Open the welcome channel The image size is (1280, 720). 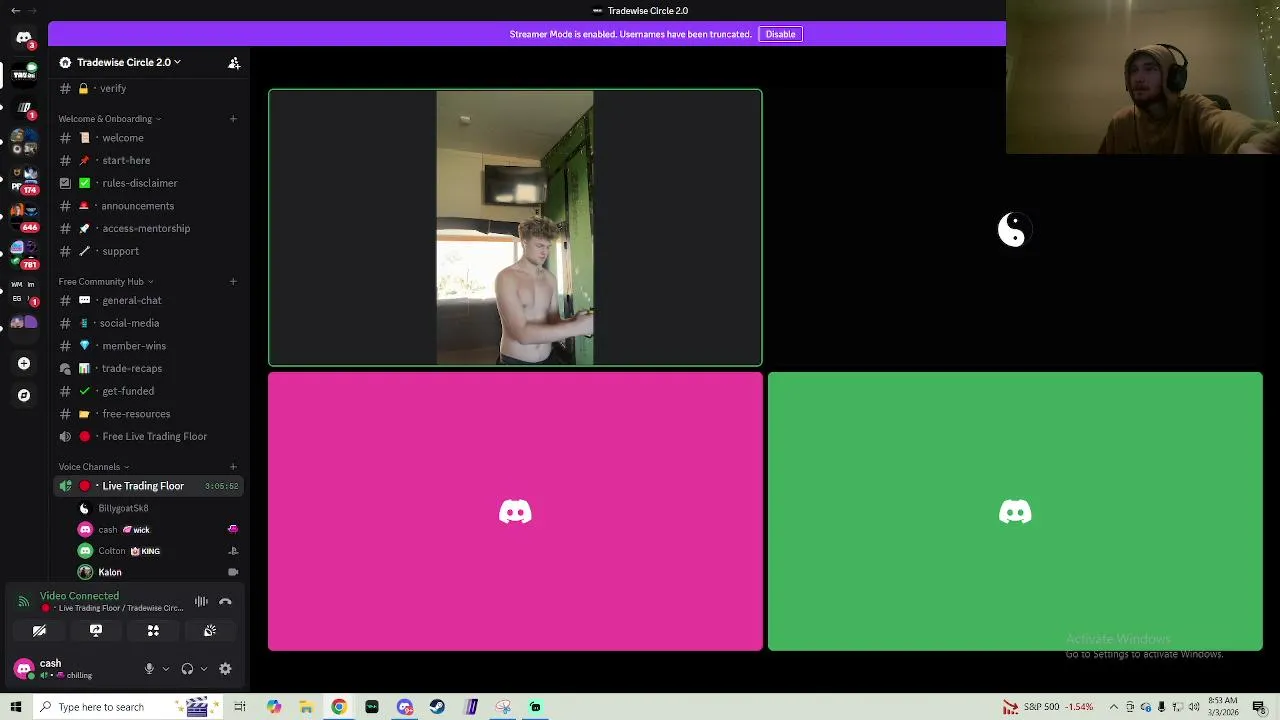[148, 138]
